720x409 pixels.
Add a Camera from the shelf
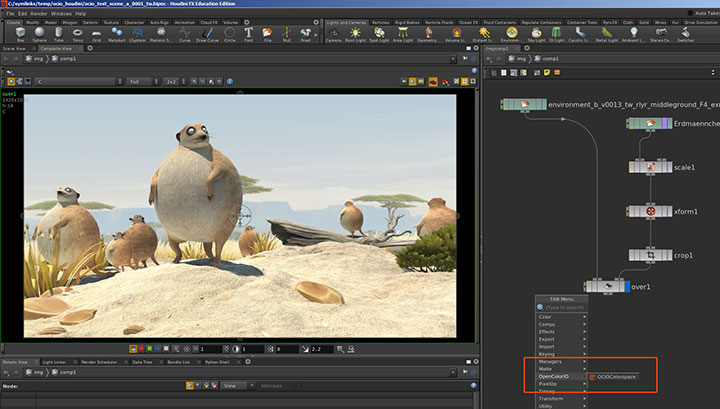point(333,34)
